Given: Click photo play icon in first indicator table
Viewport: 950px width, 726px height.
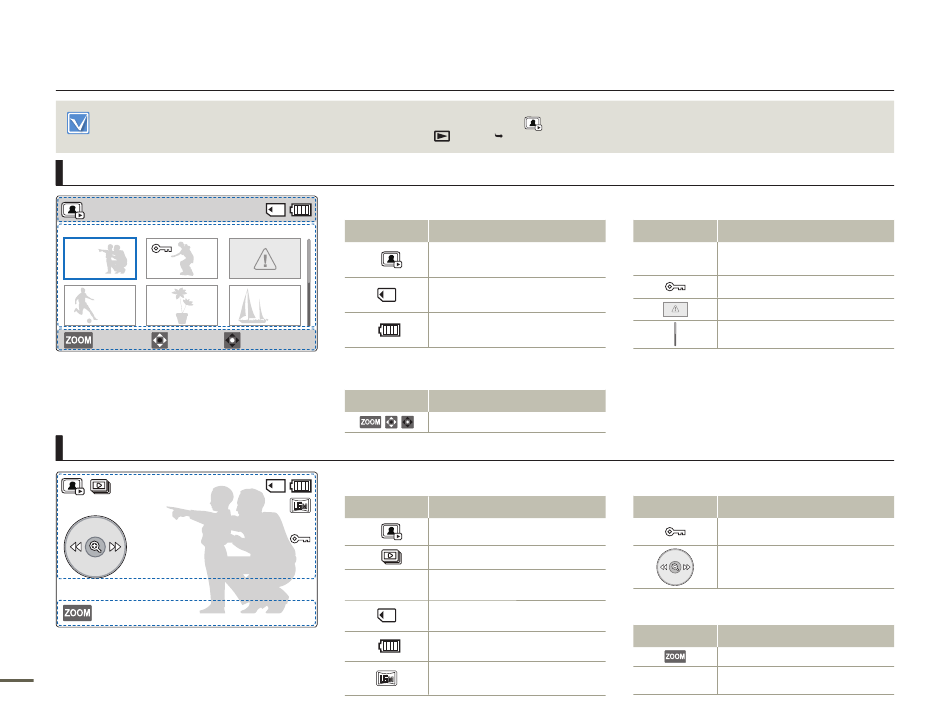Looking at the screenshot, I should [391, 260].
